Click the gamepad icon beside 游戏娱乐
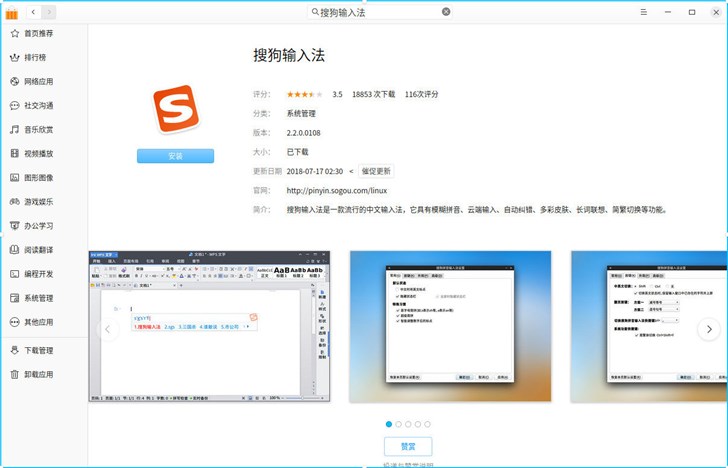728x468 pixels. tap(15, 202)
